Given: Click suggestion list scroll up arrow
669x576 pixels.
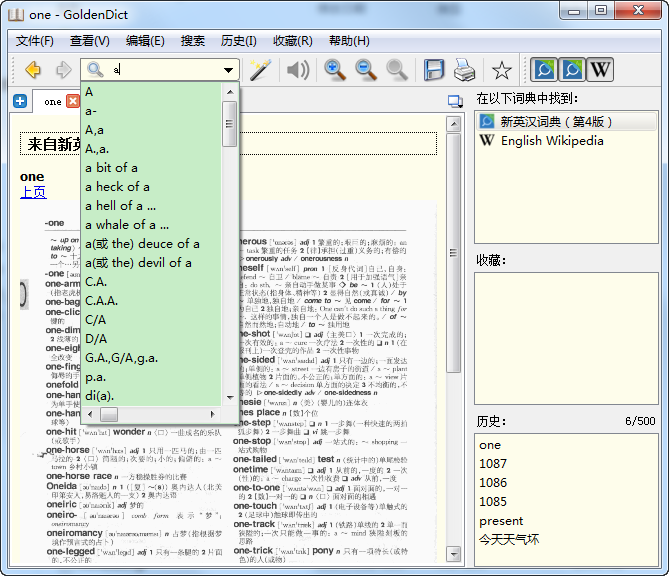Looking at the screenshot, I should tap(230, 92).
